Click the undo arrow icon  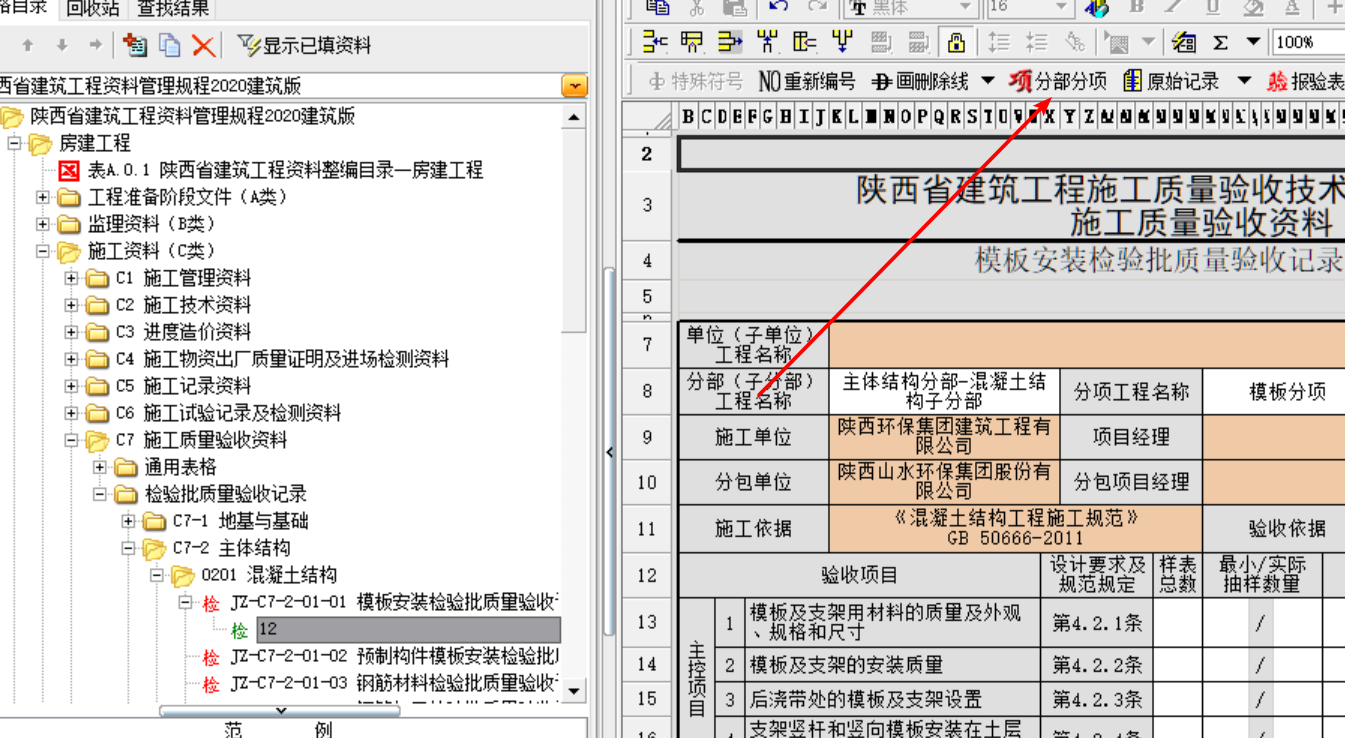pos(778,7)
